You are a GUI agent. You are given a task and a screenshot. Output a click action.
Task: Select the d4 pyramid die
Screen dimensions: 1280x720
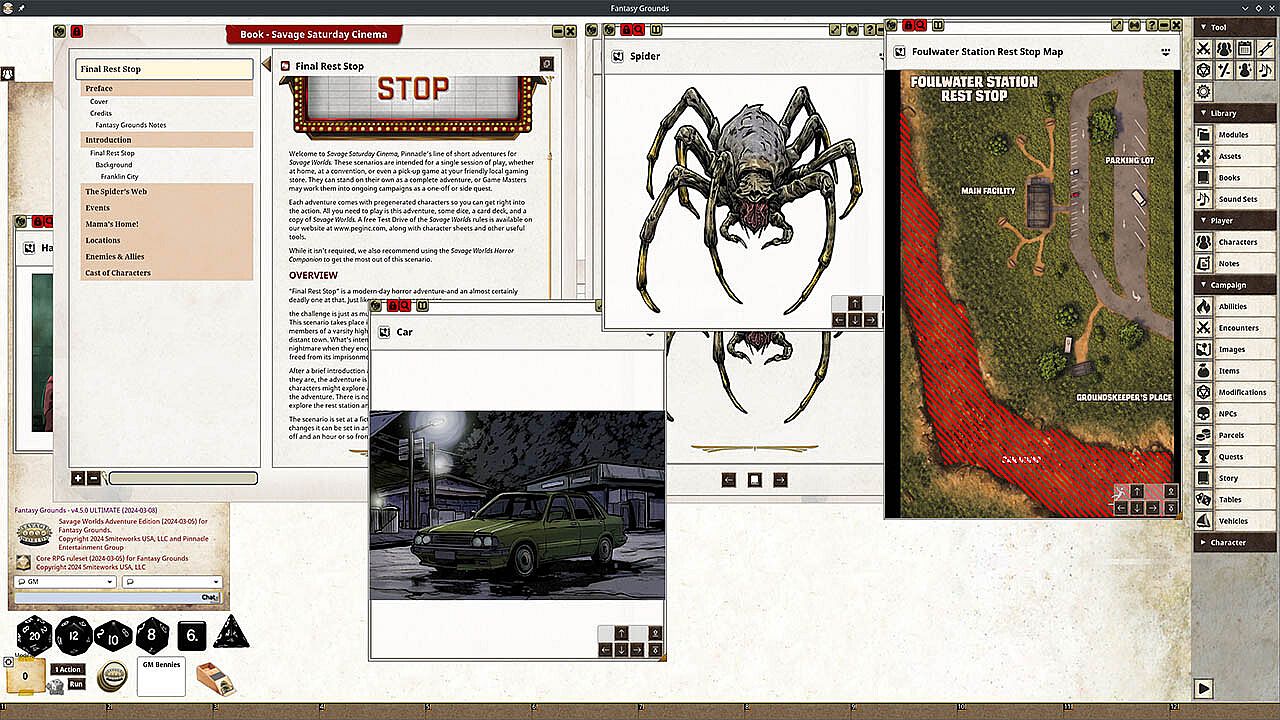(232, 633)
